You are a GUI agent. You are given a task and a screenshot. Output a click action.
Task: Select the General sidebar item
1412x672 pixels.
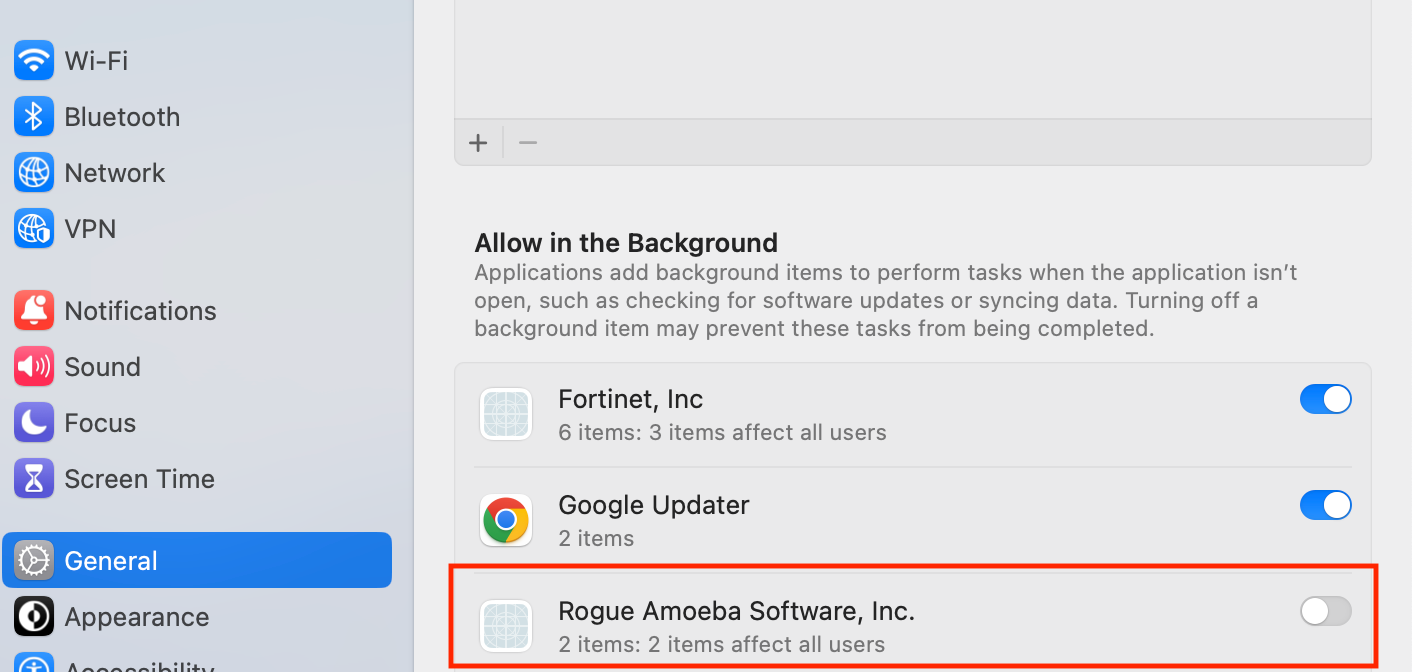click(197, 560)
